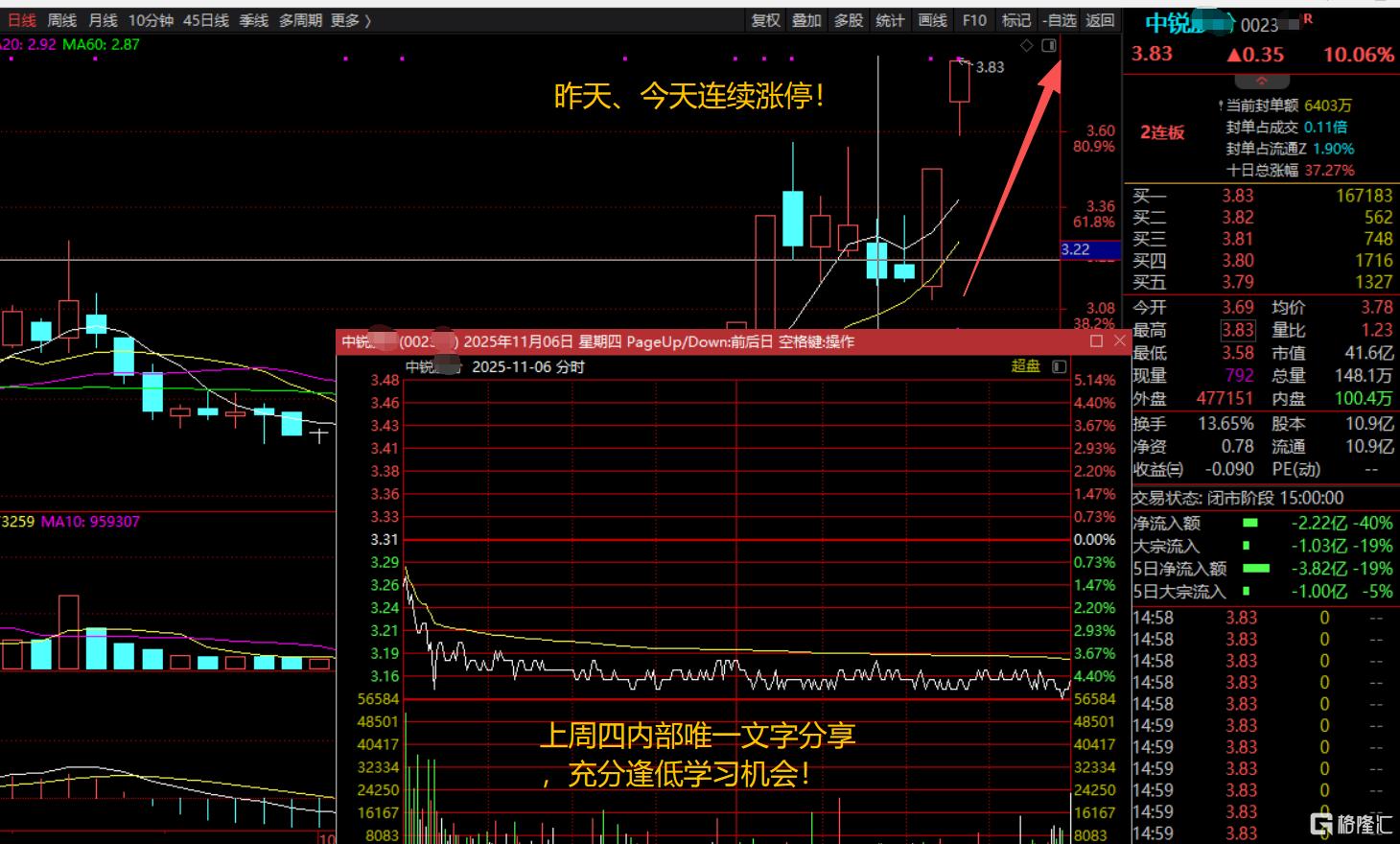
Task: Select the 画线 drawing tool
Action: 932,20
